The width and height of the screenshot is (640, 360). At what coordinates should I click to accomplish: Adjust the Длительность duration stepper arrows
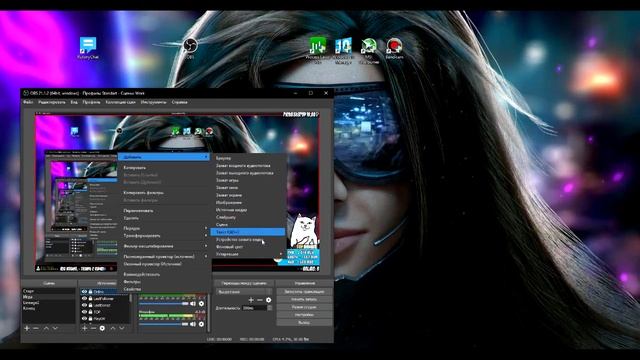[269, 308]
